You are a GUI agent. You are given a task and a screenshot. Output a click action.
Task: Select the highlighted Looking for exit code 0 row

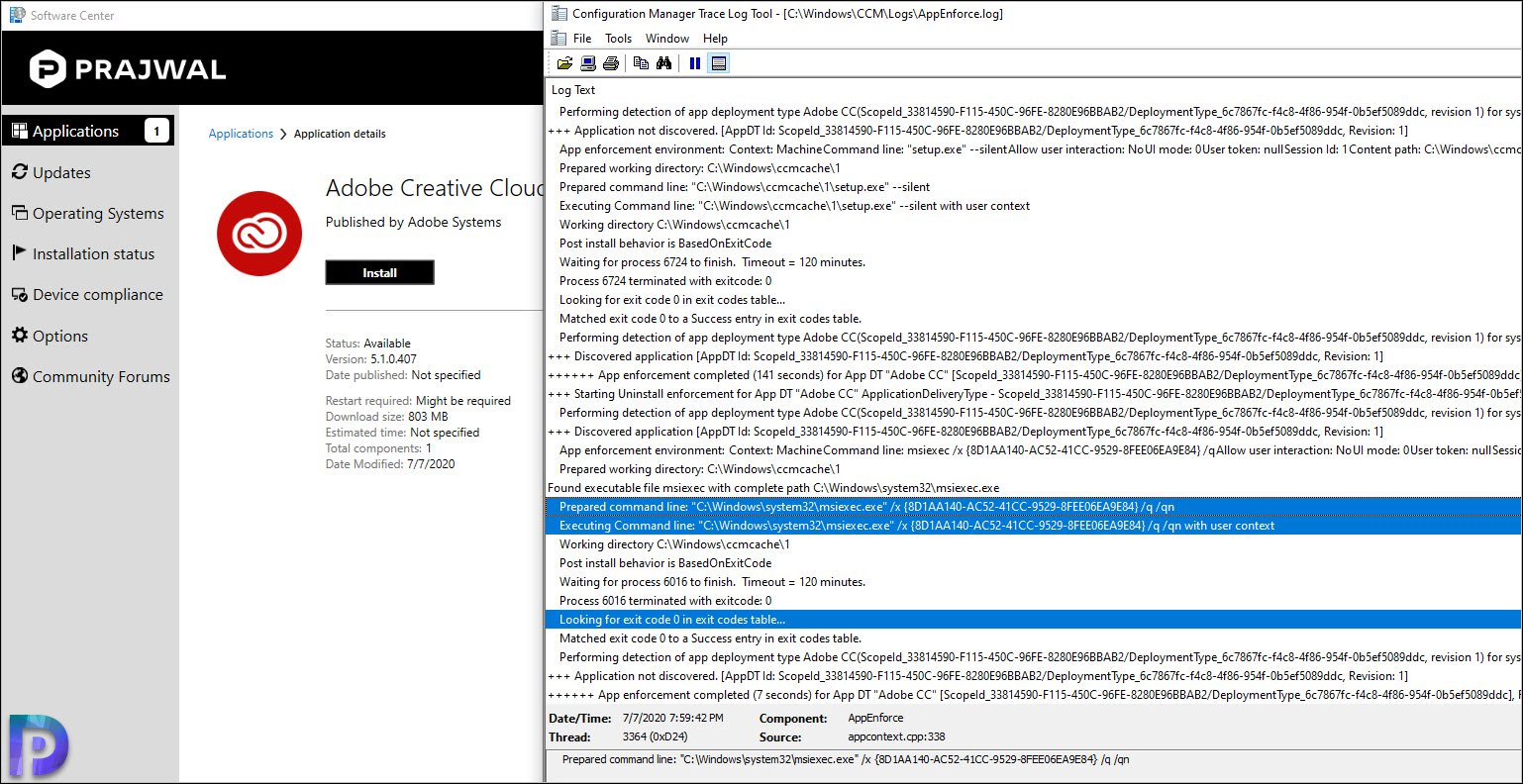[1034, 620]
